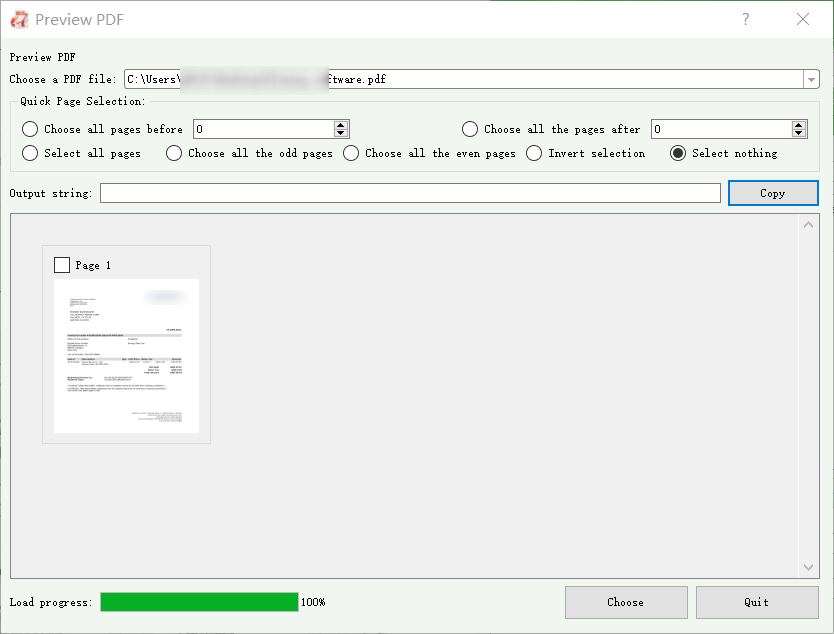
Task: Check the Page 1 checkbox
Action: pos(62,265)
